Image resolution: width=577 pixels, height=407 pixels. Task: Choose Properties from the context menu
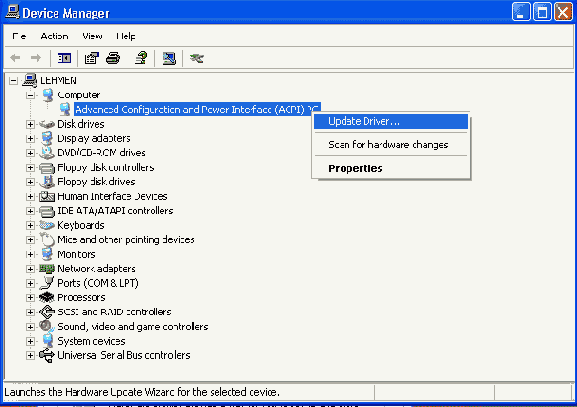click(x=391, y=168)
